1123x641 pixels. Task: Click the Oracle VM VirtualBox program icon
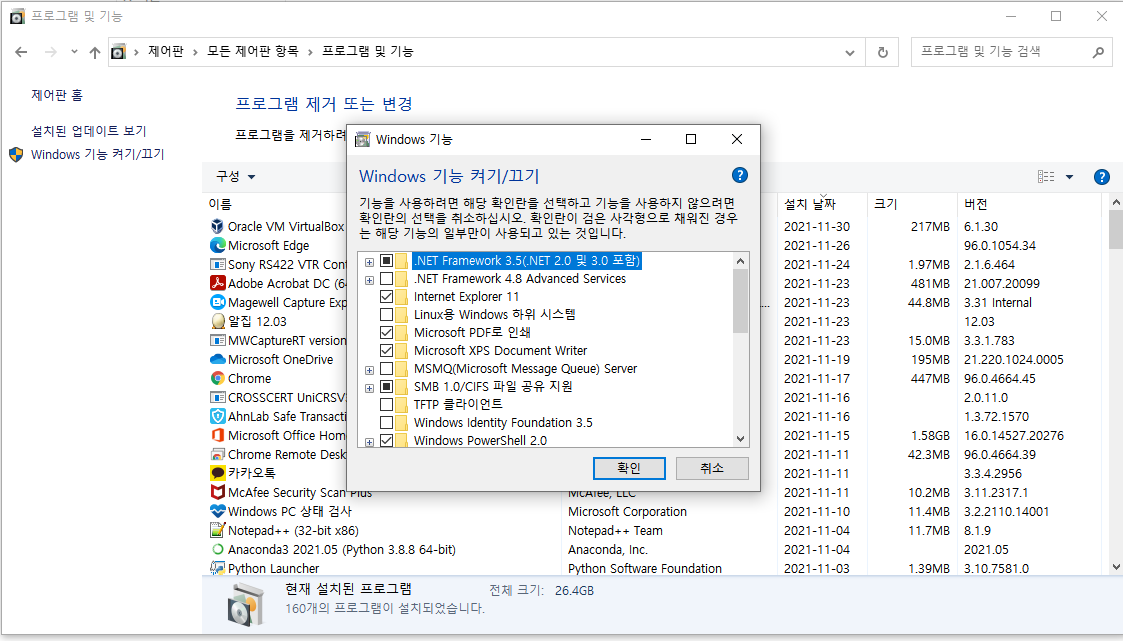tap(217, 226)
